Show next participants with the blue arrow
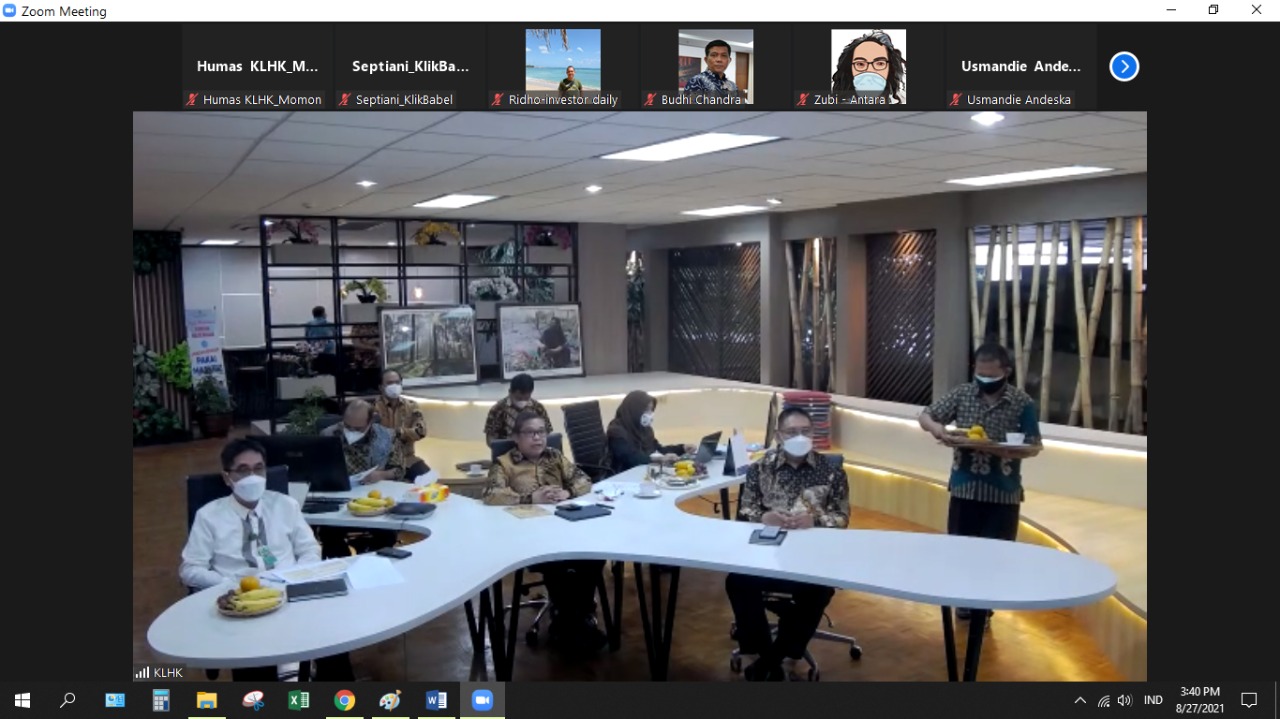This screenshot has height=719, width=1280. [1124, 67]
